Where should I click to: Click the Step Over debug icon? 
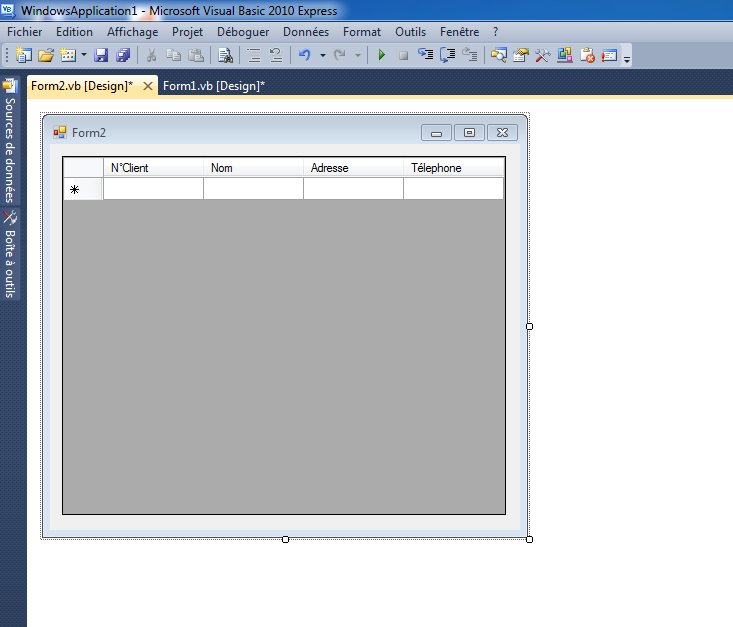(x=448, y=55)
